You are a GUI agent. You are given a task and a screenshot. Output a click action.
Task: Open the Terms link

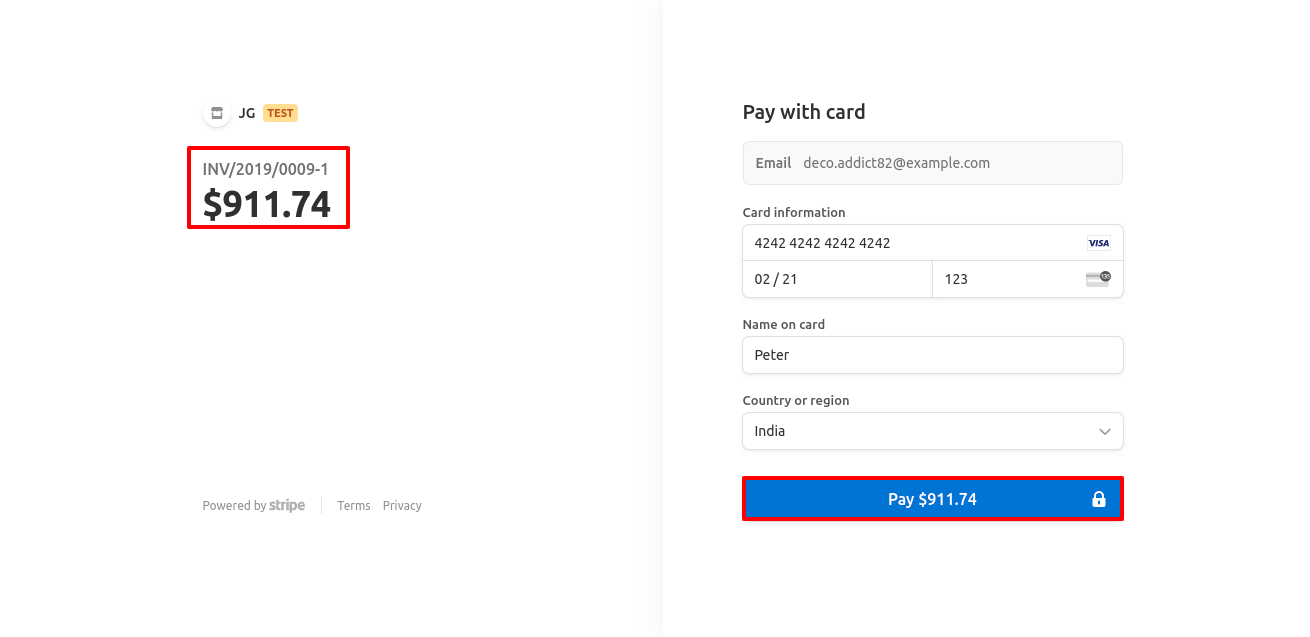coord(354,506)
